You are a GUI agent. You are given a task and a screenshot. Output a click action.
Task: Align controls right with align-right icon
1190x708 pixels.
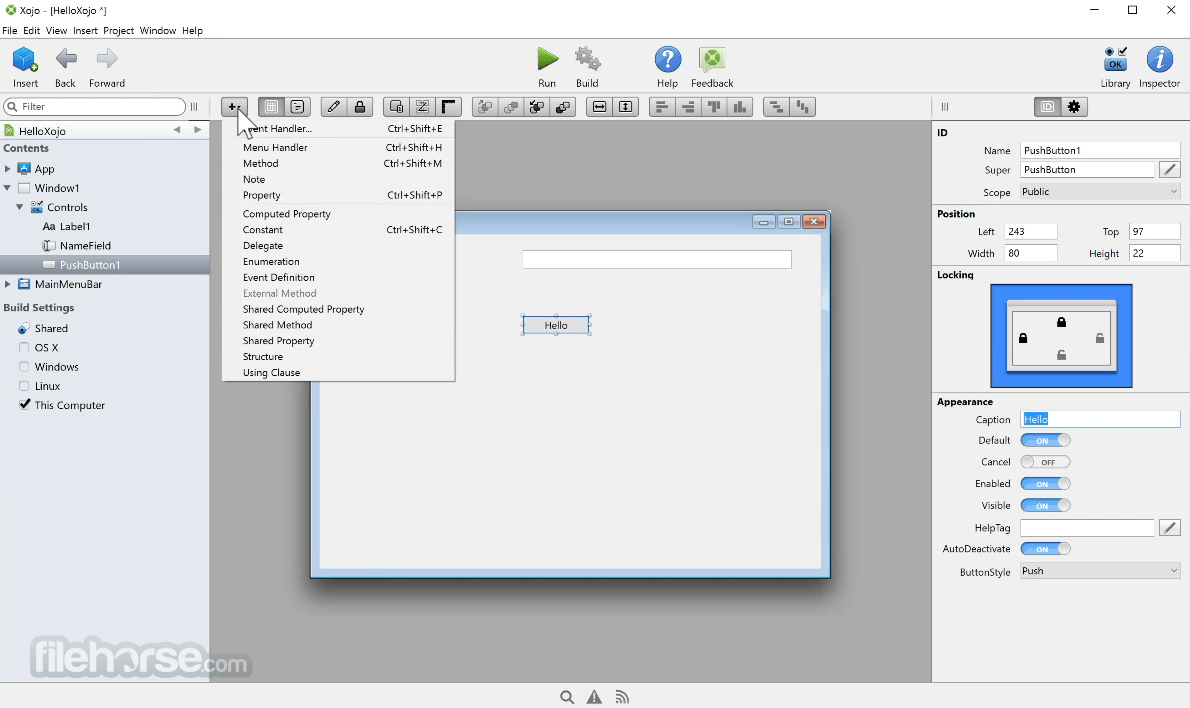coord(688,107)
